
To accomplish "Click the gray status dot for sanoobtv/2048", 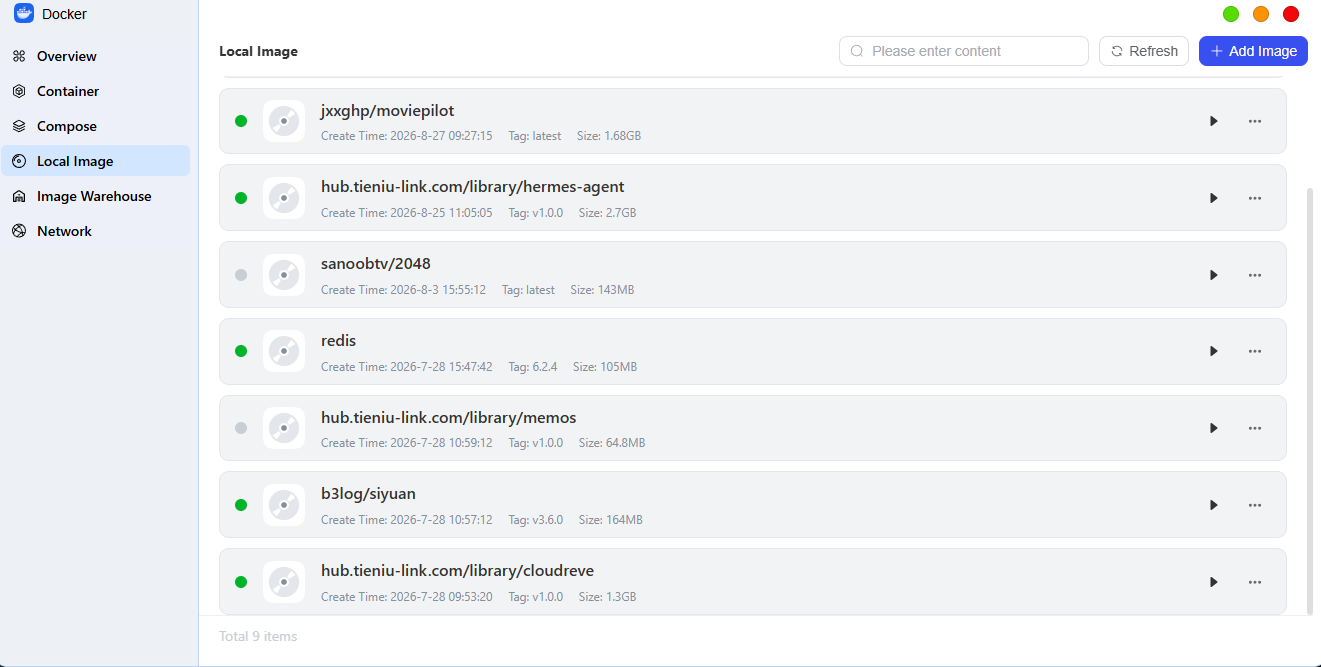I will pyautogui.click(x=241, y=275).
